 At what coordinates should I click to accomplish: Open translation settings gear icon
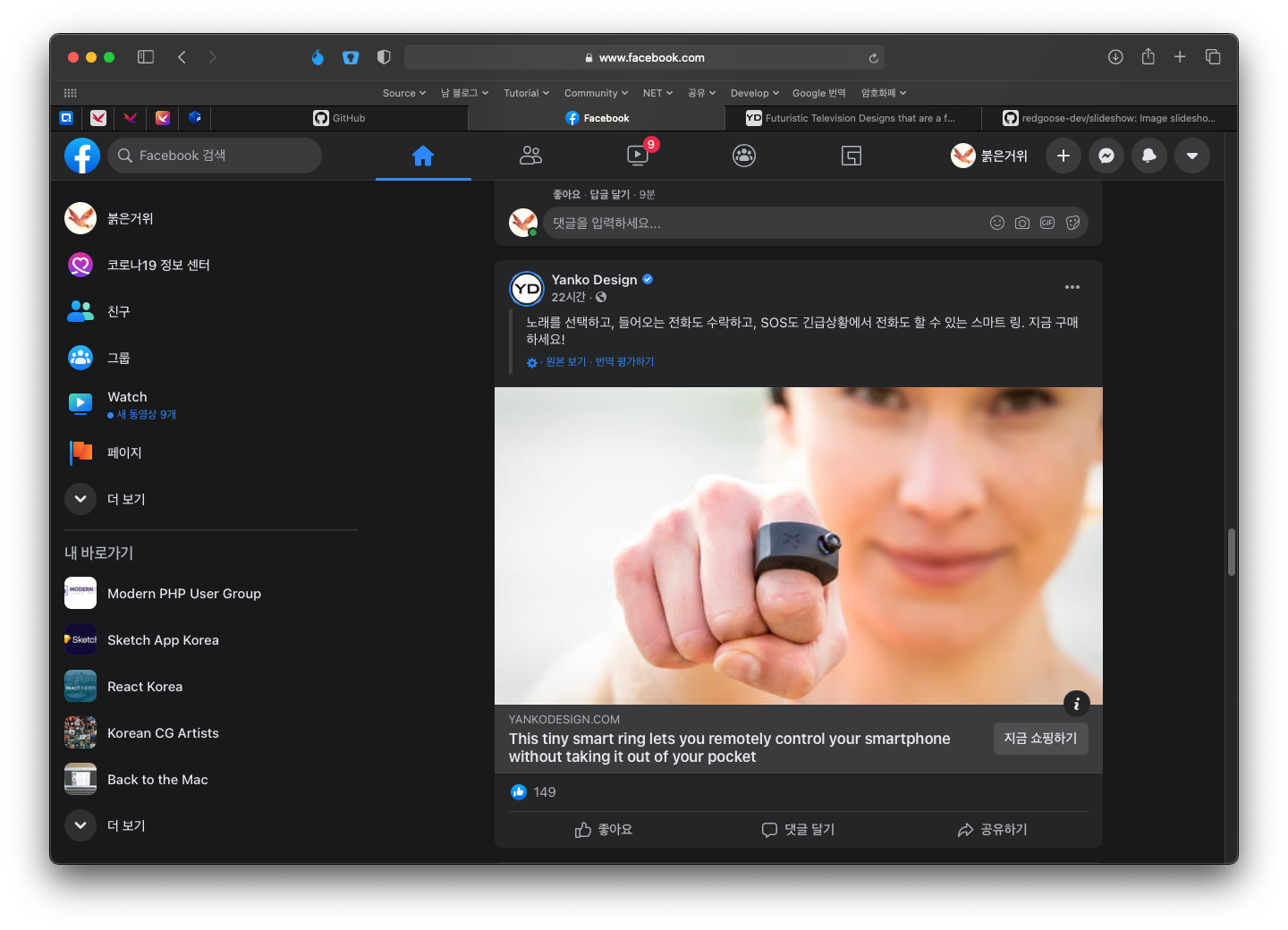point(532,362)
